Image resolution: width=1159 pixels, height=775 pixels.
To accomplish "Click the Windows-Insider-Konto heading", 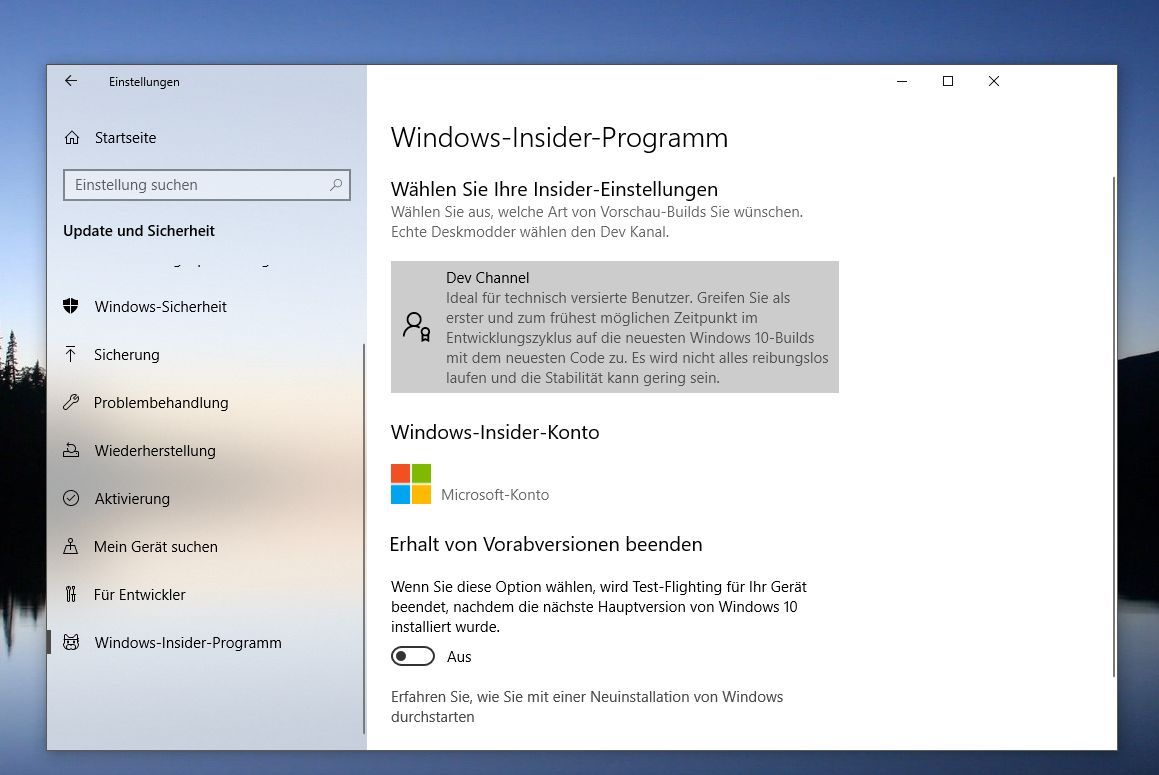I will tap(495, 432).
